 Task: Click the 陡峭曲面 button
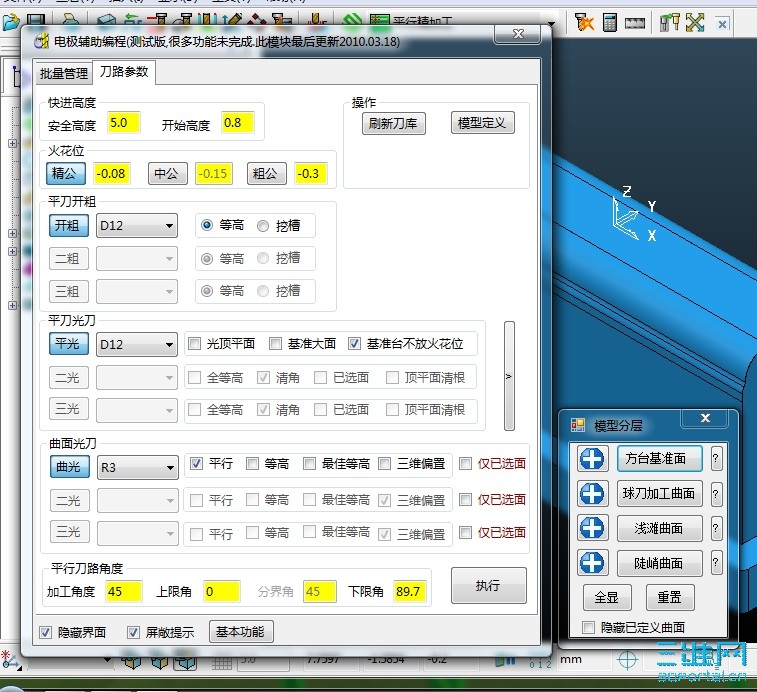tap(659, 563)
